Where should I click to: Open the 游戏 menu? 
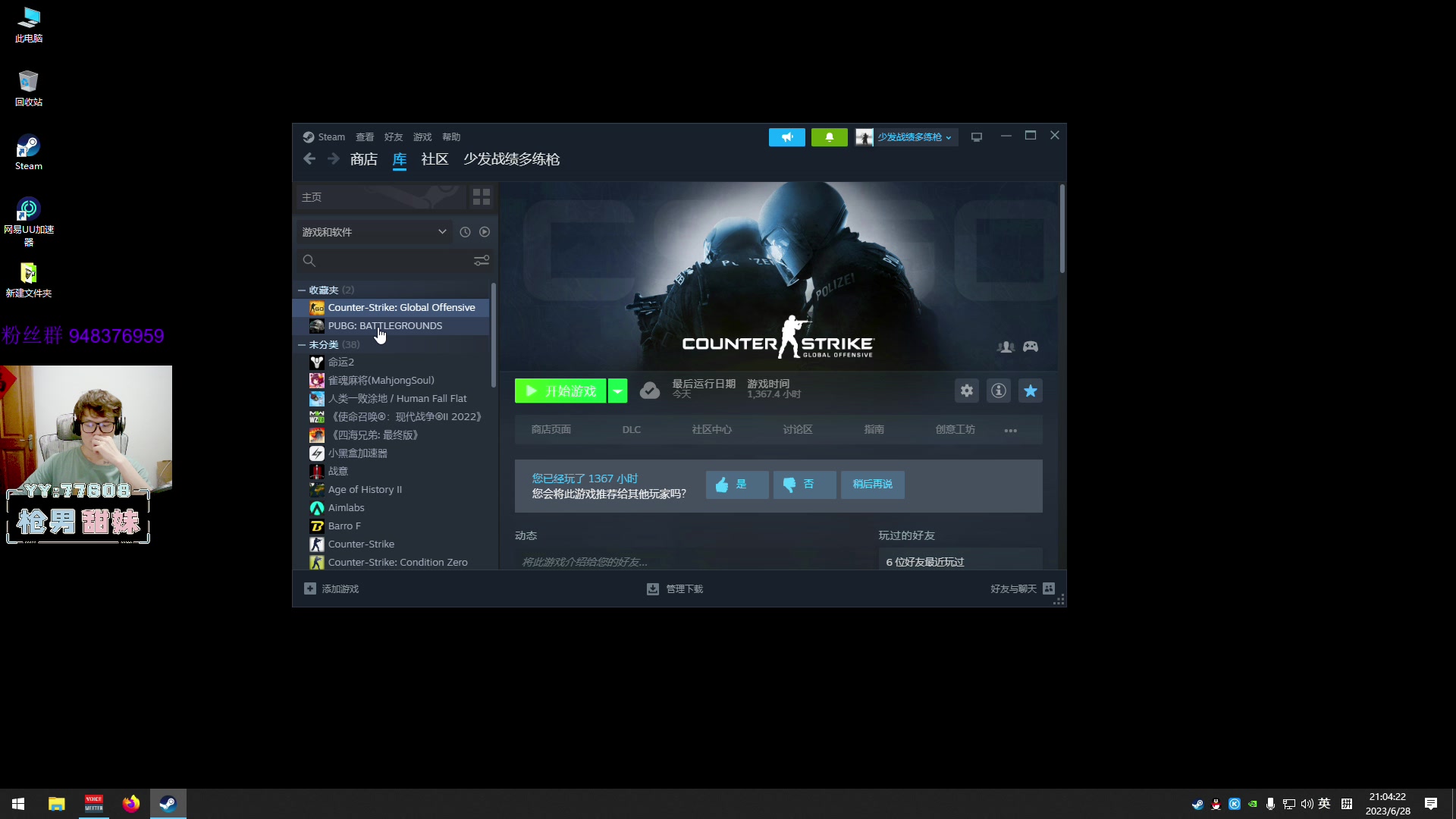click(x=422, y=137)
